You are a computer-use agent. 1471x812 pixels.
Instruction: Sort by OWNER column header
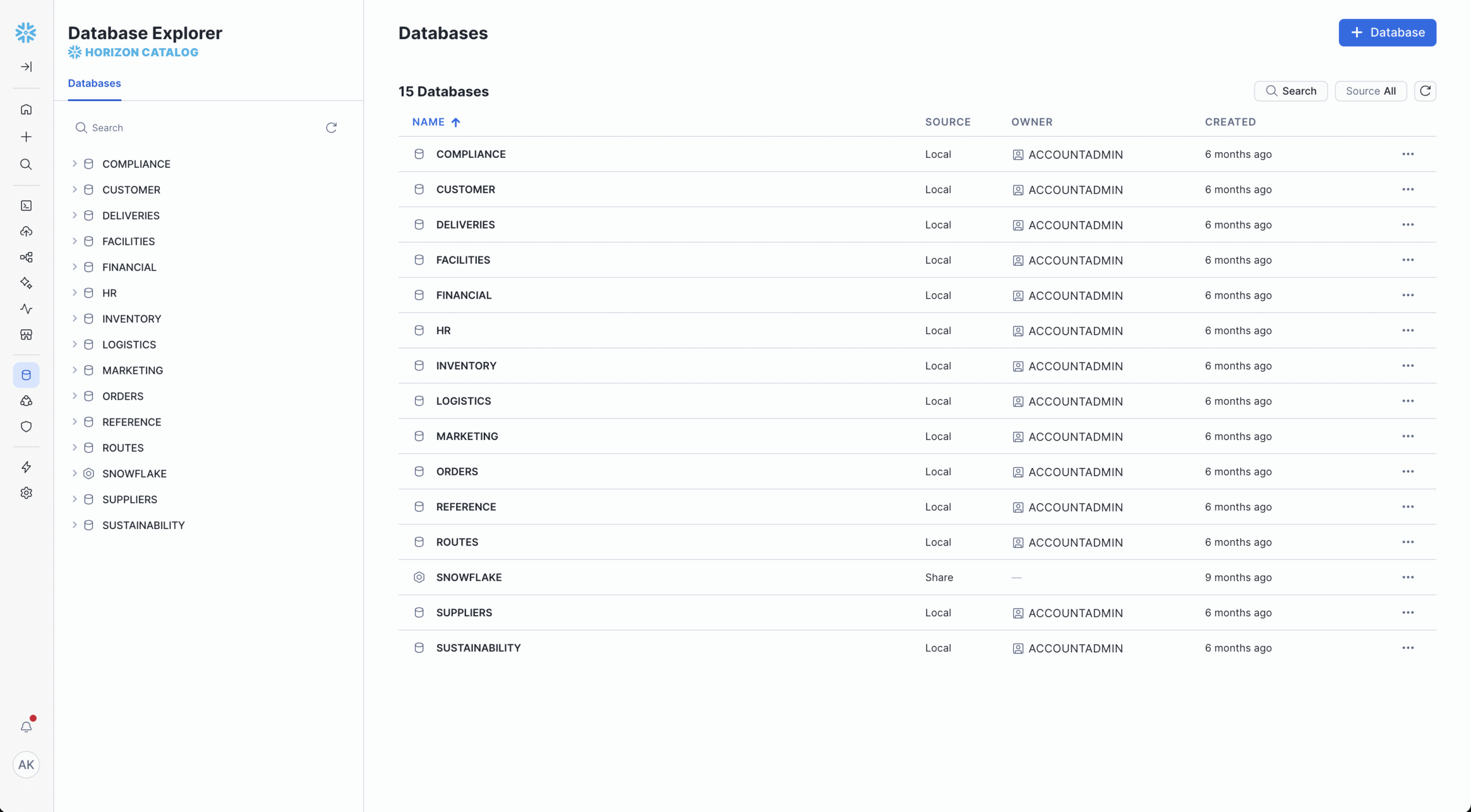coord(1032,122)
